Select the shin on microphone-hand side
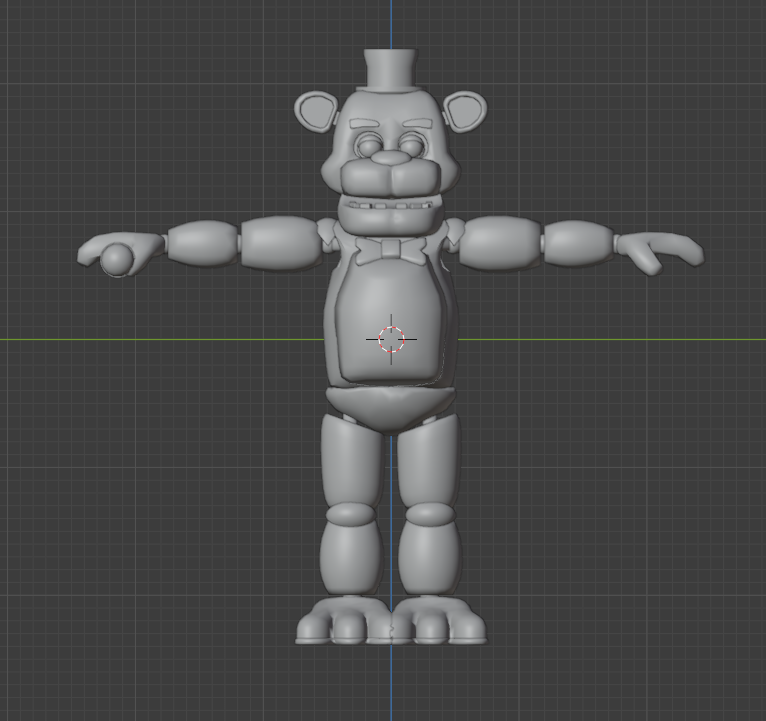Viewport: 766px width, 721px height. point(351,557)
